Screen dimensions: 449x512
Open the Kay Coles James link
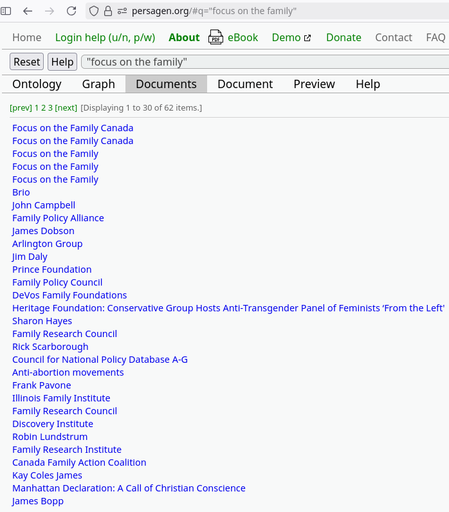pos(47,476)
